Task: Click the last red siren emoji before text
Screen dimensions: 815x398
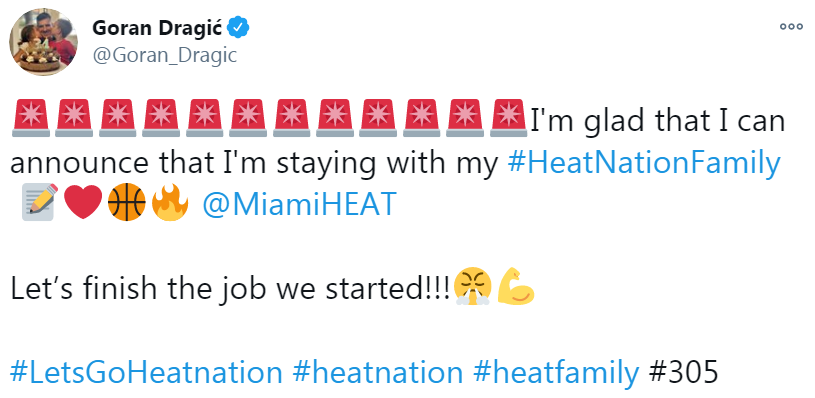Action: 508,118
